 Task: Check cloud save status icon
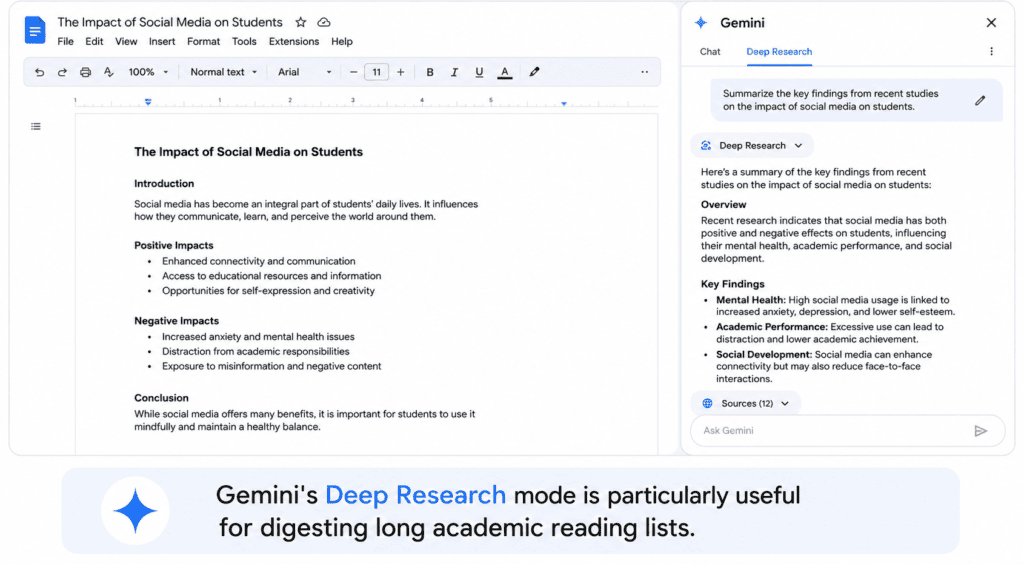324,22
